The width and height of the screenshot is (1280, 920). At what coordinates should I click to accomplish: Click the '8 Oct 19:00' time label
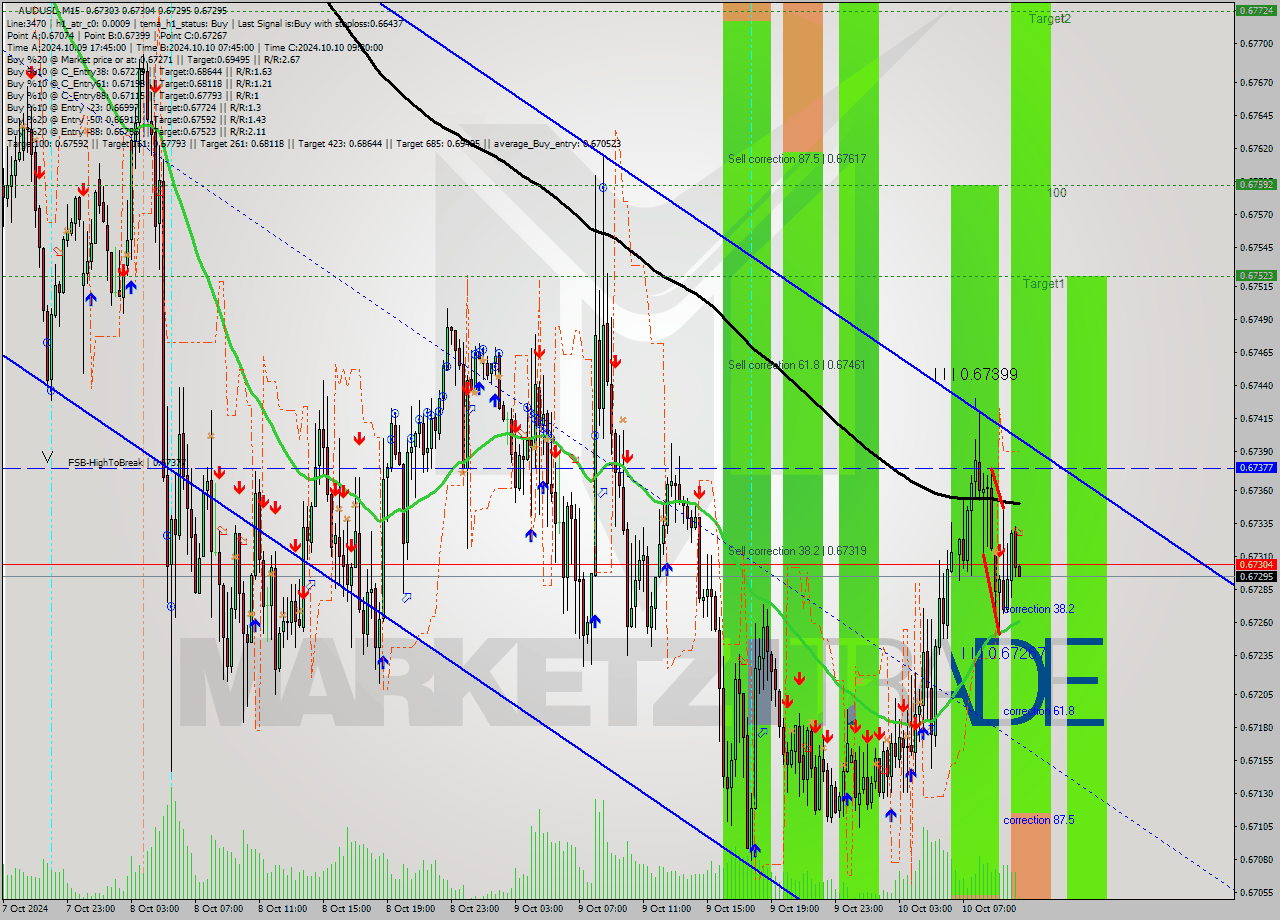pos(410,909)
